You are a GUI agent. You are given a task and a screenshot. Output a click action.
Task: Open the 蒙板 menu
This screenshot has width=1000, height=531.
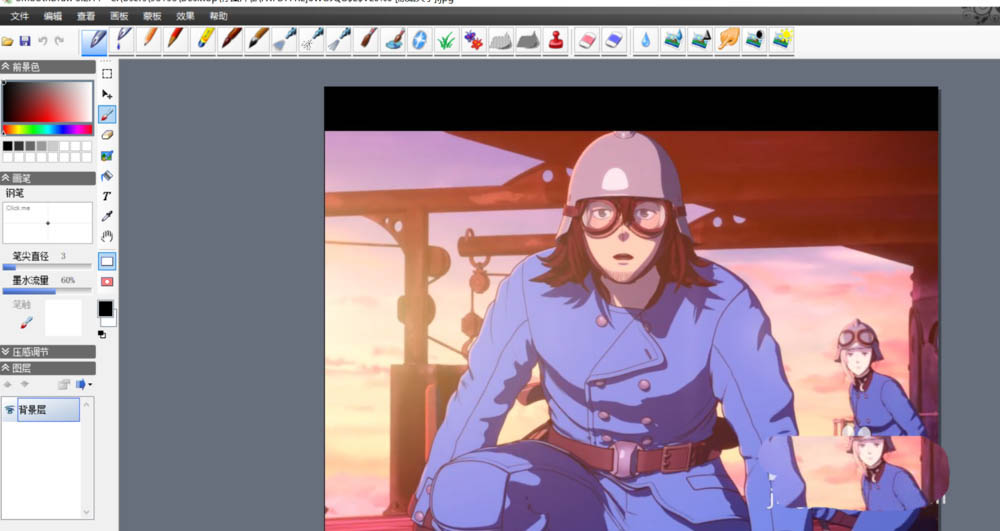[152, 16]
